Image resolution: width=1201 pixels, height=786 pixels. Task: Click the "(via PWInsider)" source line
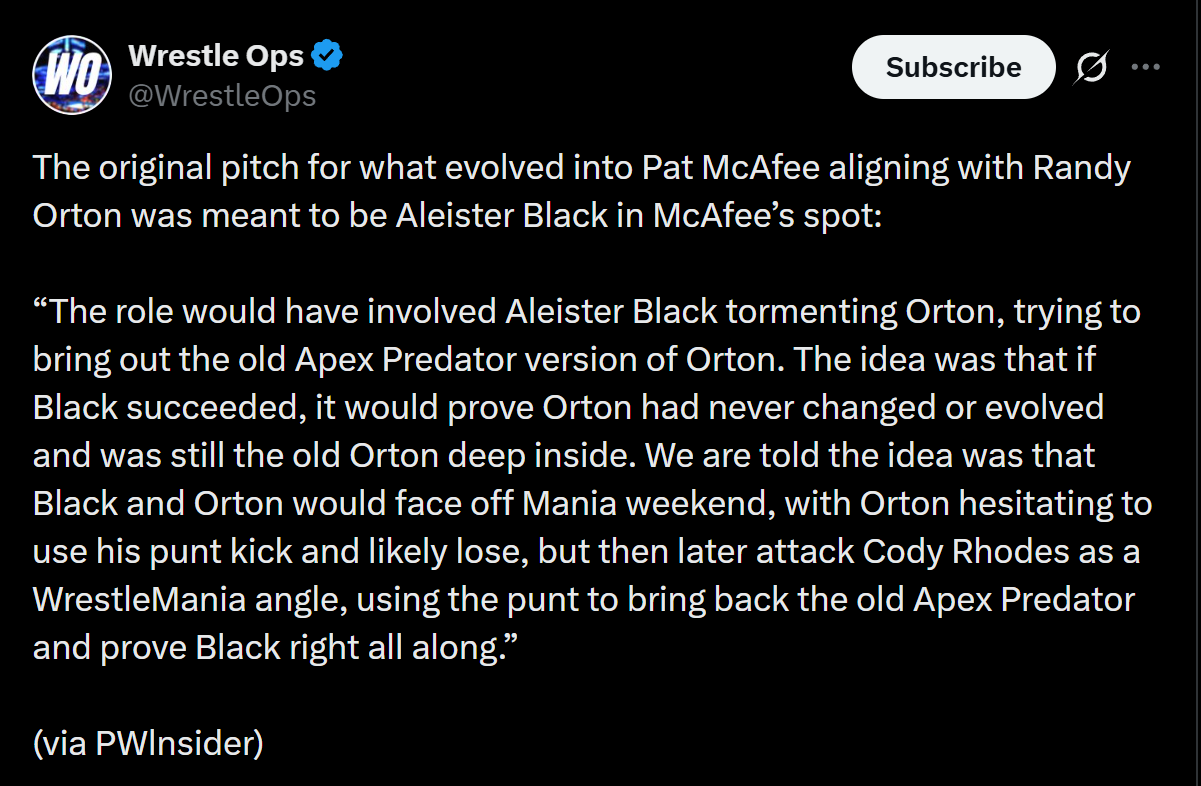pos(148,743)
